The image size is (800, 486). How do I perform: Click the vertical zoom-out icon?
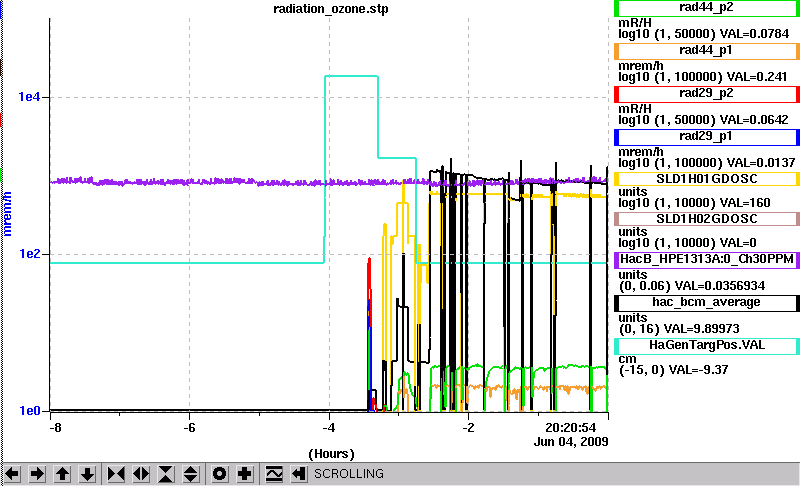(x=190, y=474)
